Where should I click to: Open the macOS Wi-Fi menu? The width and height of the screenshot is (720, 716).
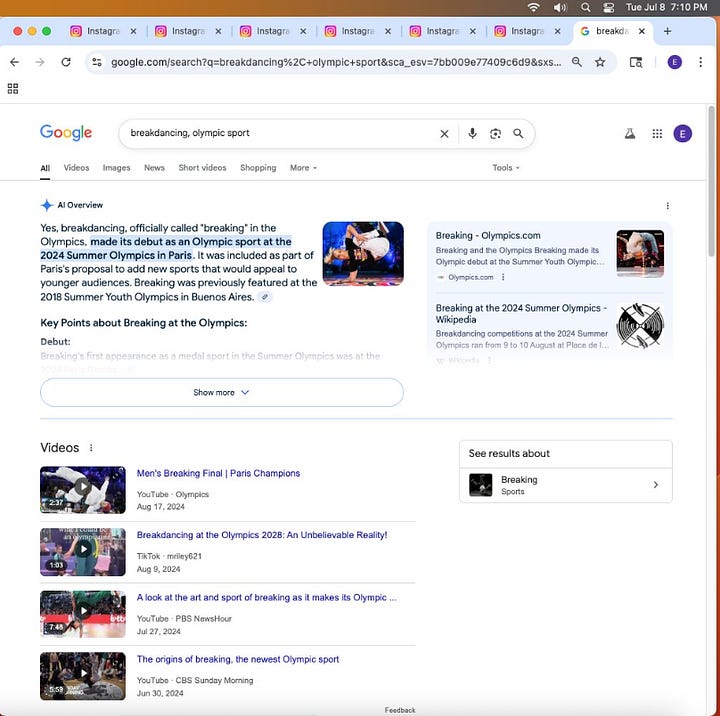click(x=533, y=7)
